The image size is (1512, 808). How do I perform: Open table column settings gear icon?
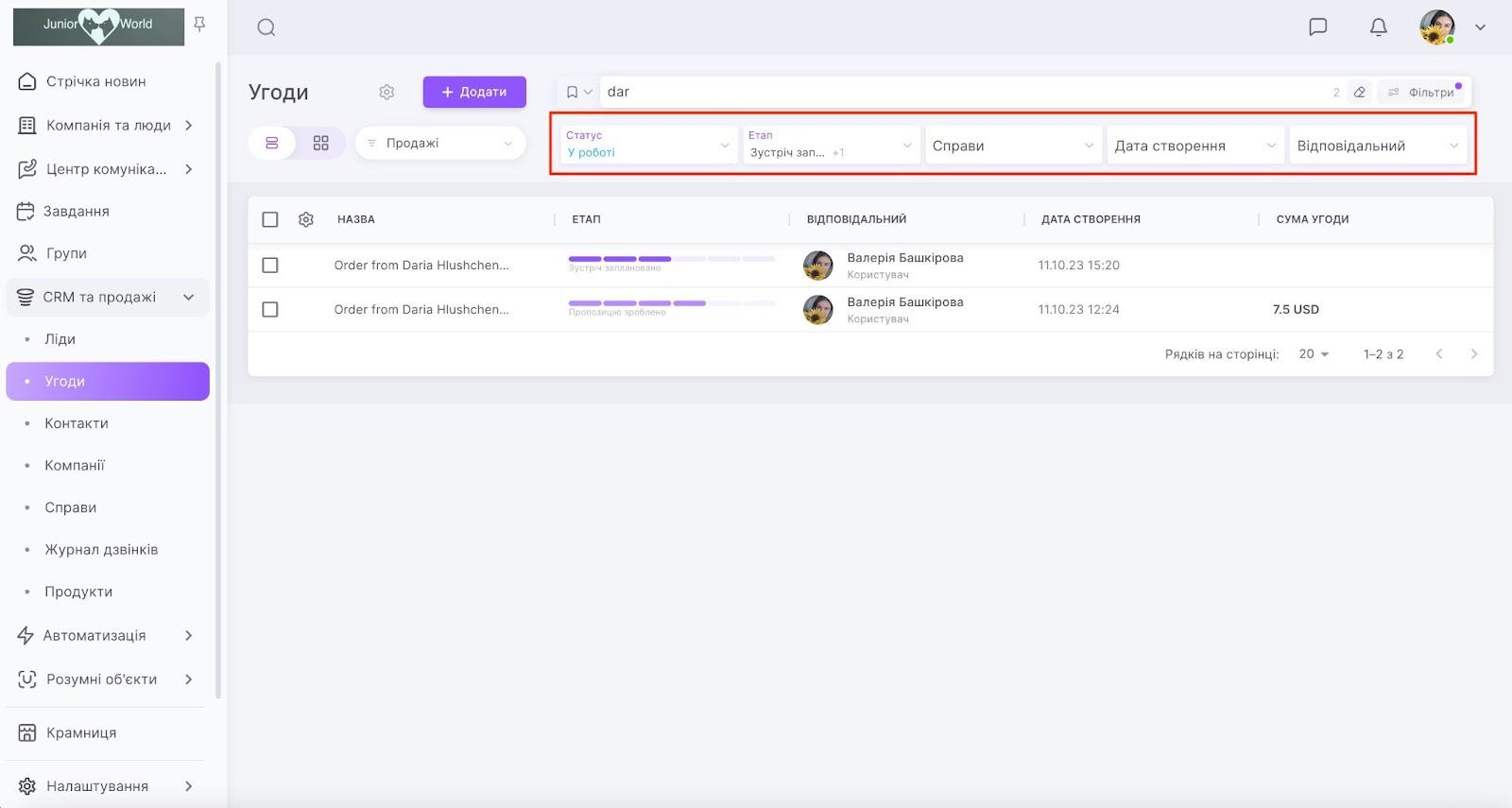[x=306, y=219]
